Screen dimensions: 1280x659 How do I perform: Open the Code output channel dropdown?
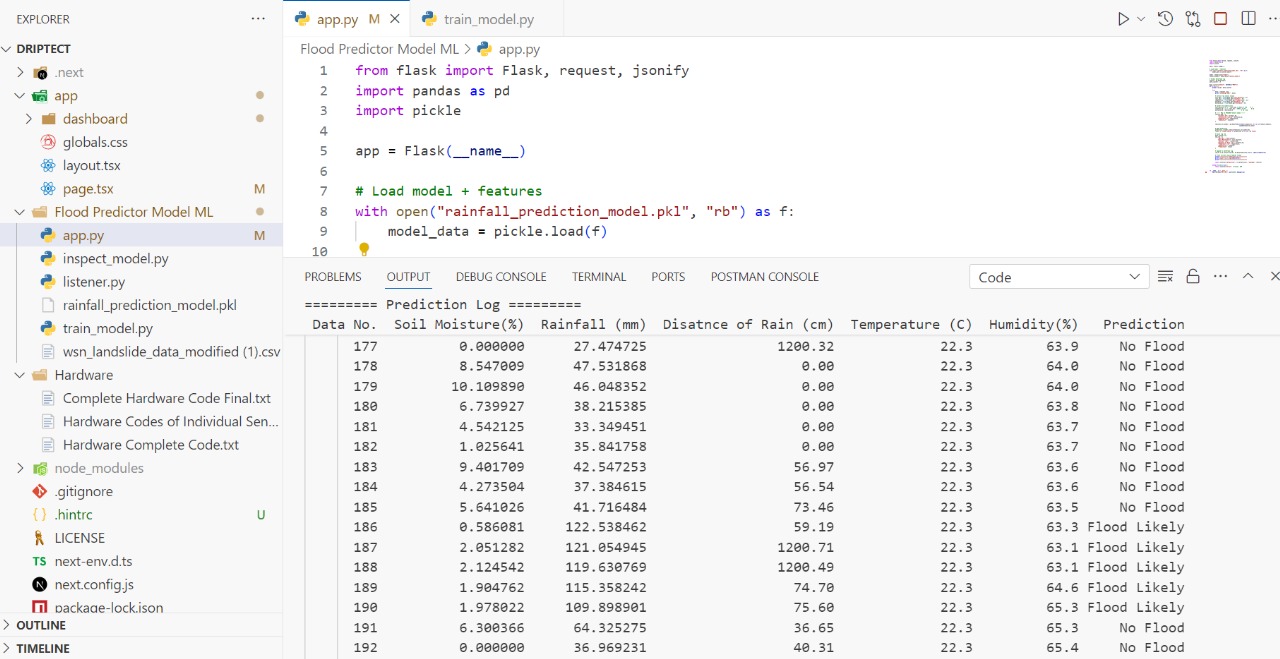(1059, 277)
